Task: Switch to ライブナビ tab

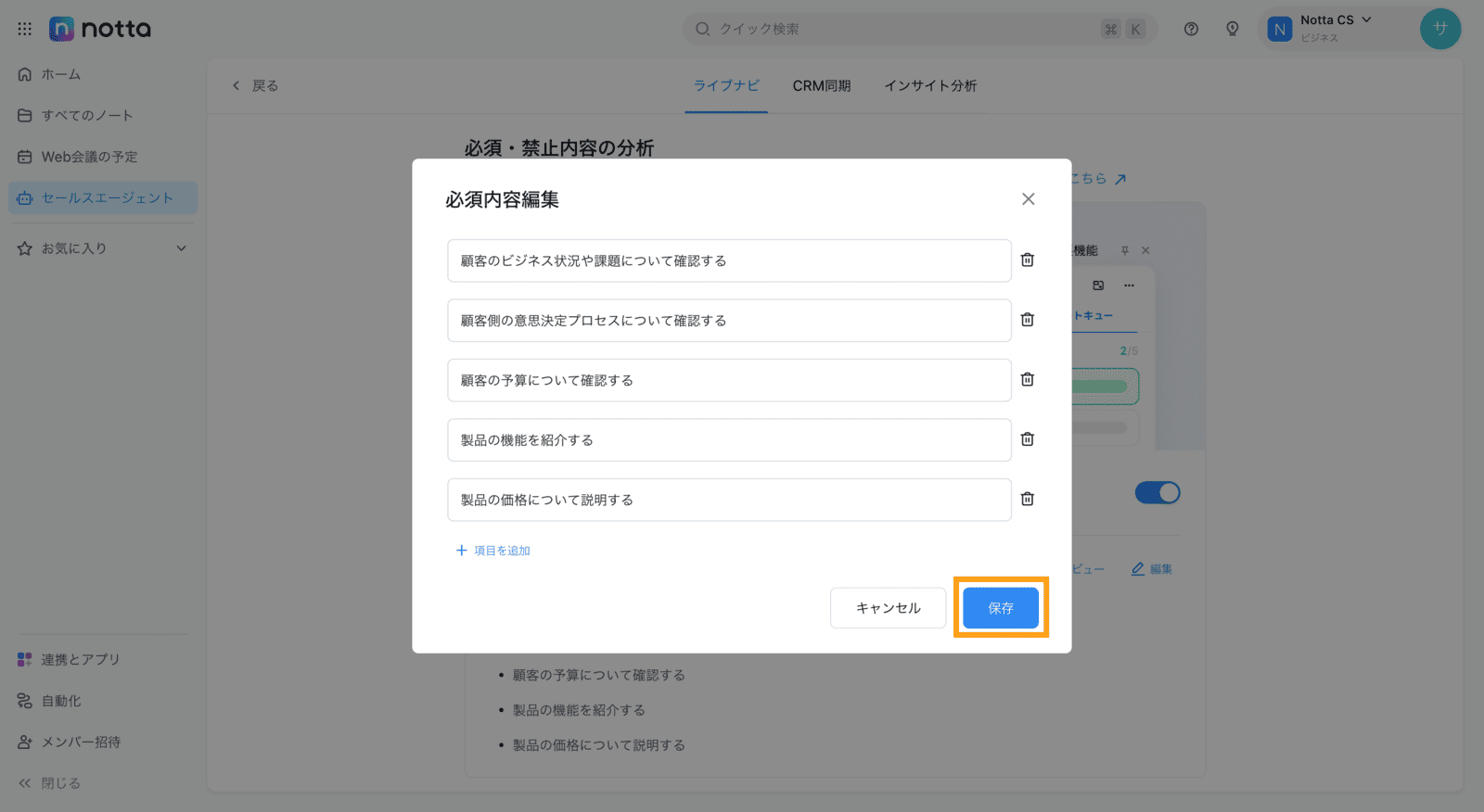Action: point(726,85)
